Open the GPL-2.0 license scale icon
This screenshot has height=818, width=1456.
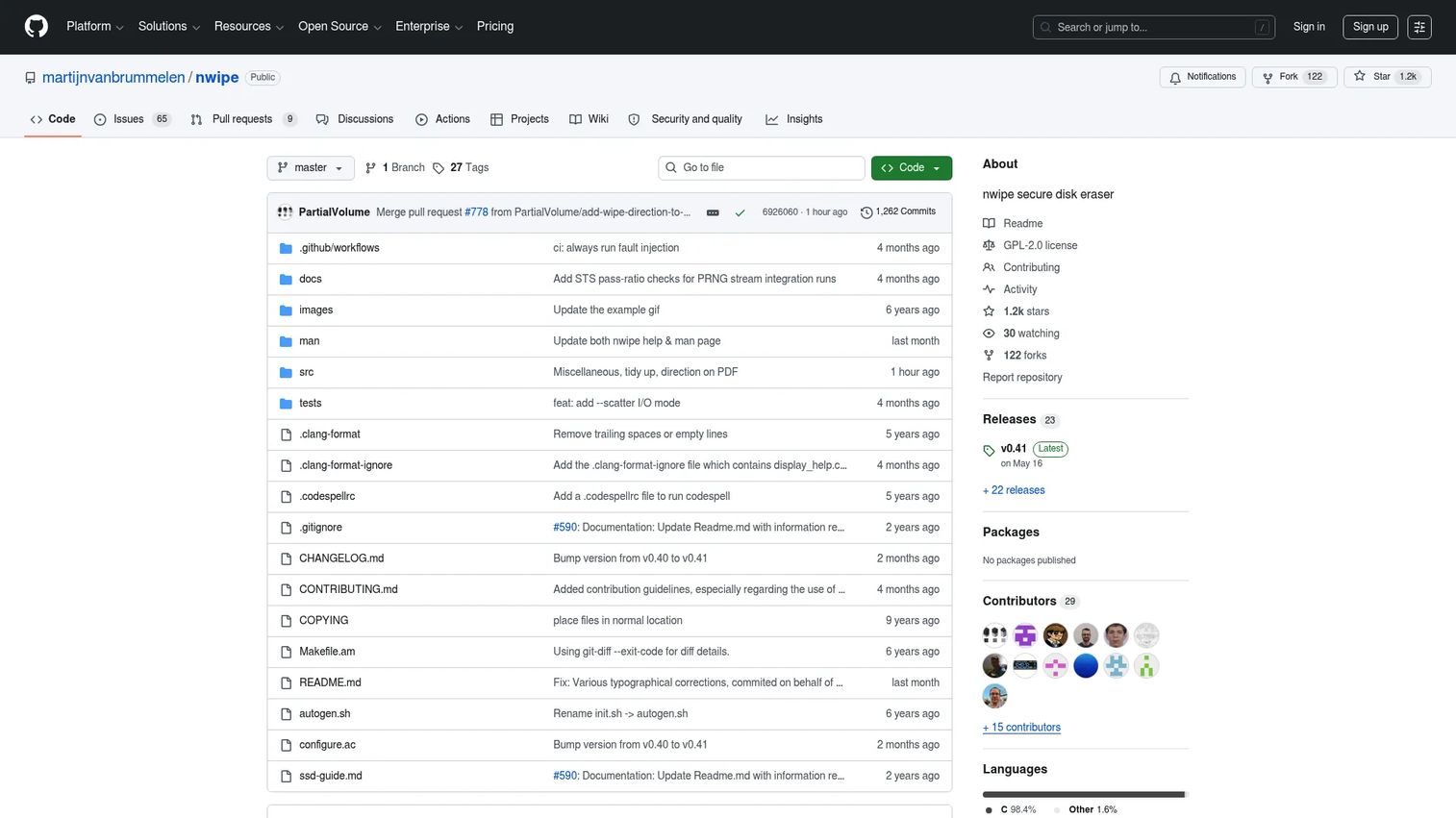point(989,245)
